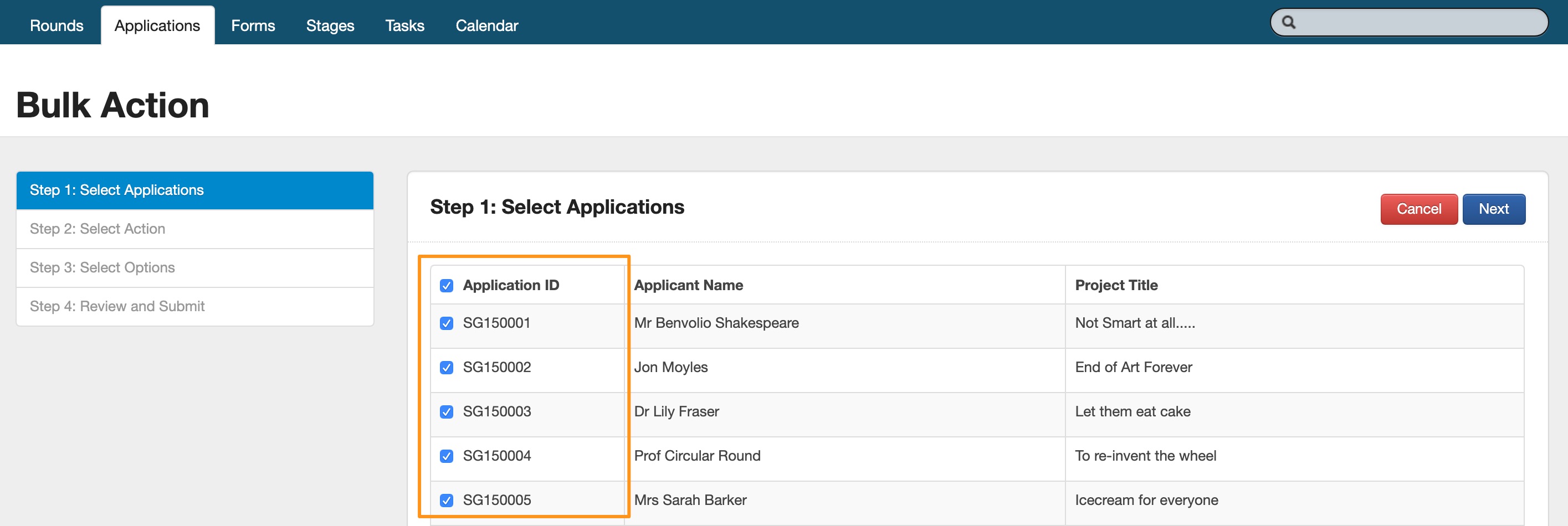1568x526 pixels.
Task: Click the search magnifier icon
Action: [x=1288, y=23]
